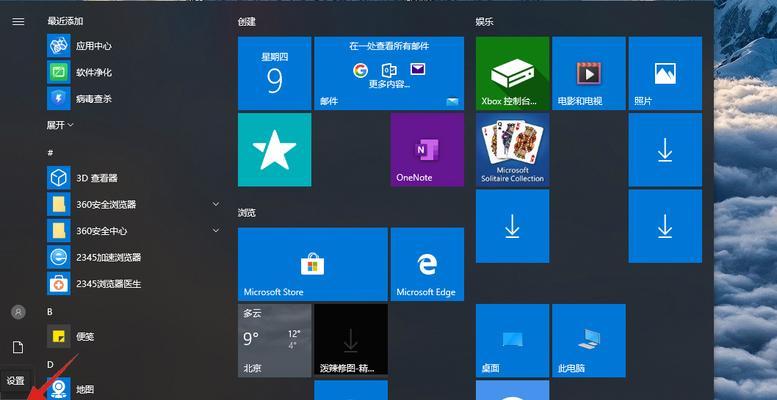
Task: Open the Documents icon in the left rail
Action: [x=18, y=347]
